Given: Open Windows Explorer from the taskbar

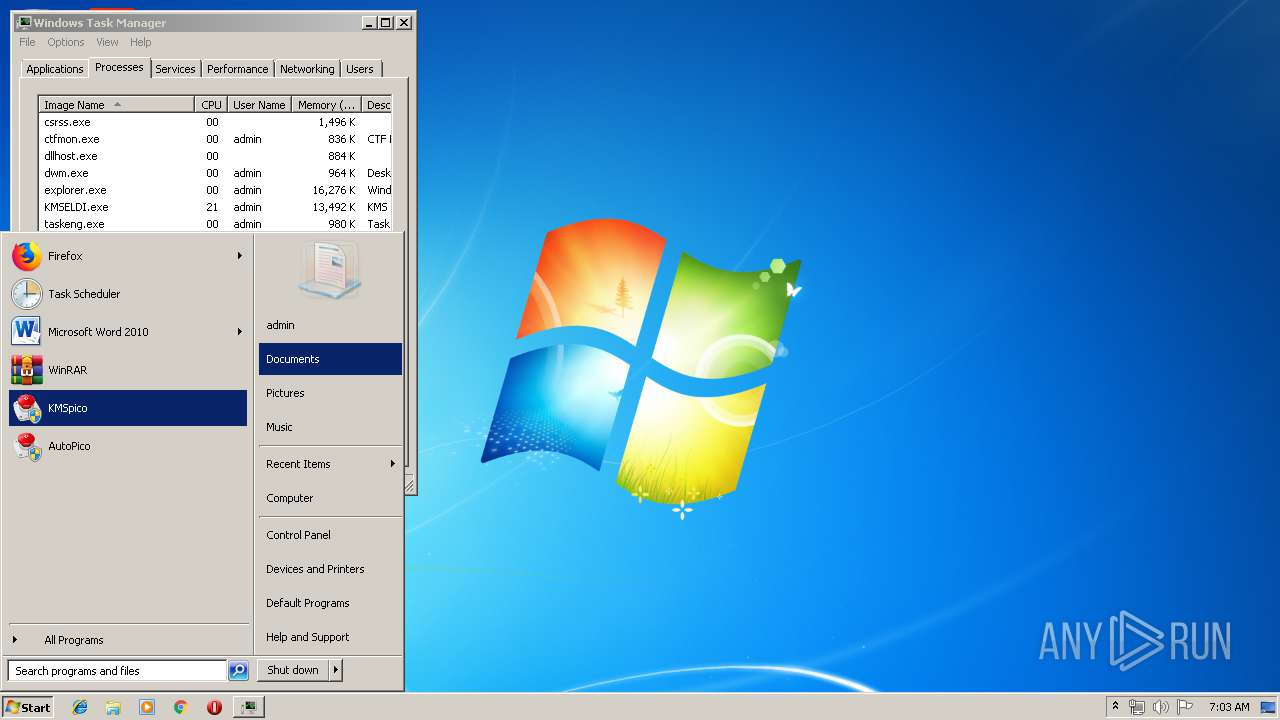Looking at the screenshot, I should [x=113, y=707].
